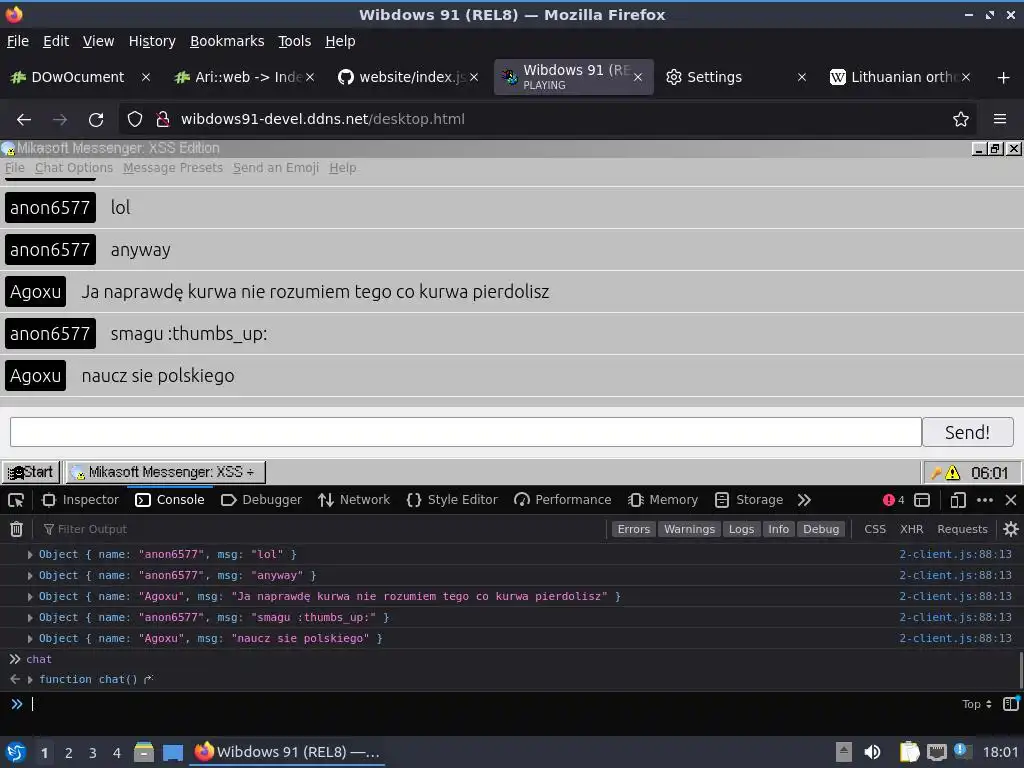Close the DOwOcument tab
Screen dimensions: 1024x768
coord(146,78)
